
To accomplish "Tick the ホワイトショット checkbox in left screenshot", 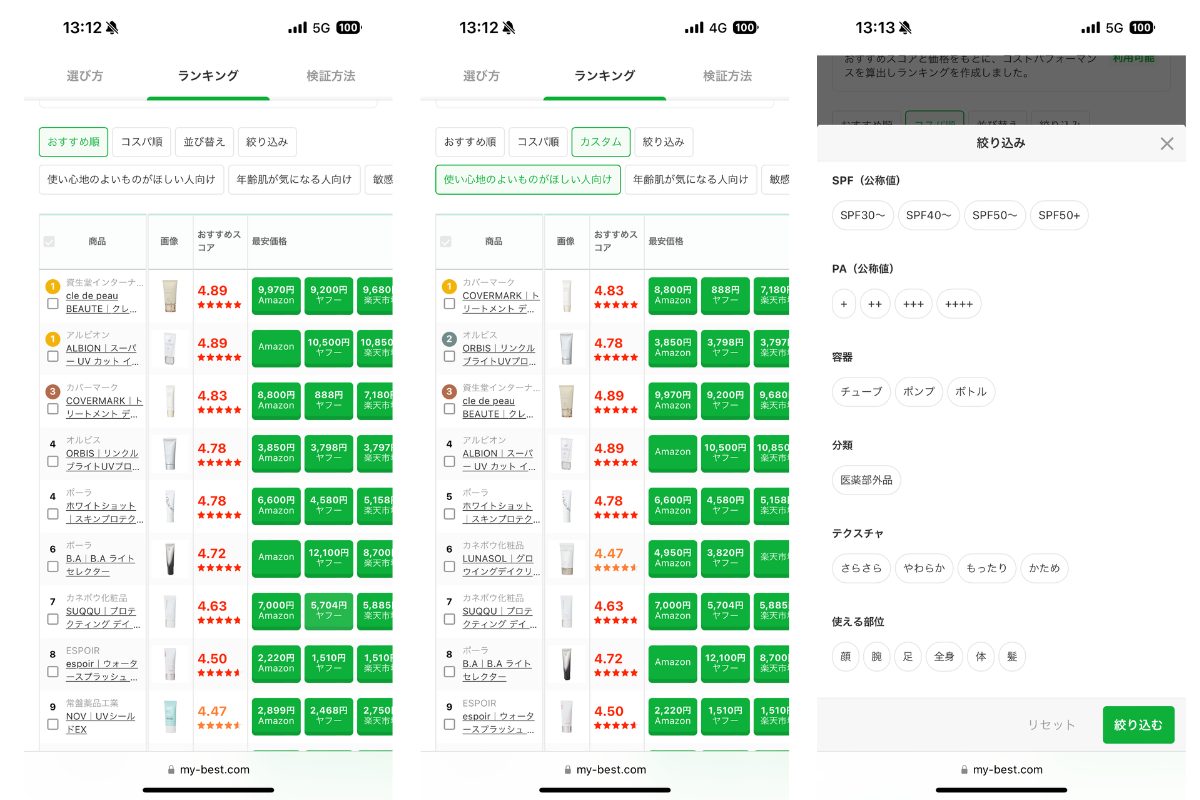I will coord(53,514).
